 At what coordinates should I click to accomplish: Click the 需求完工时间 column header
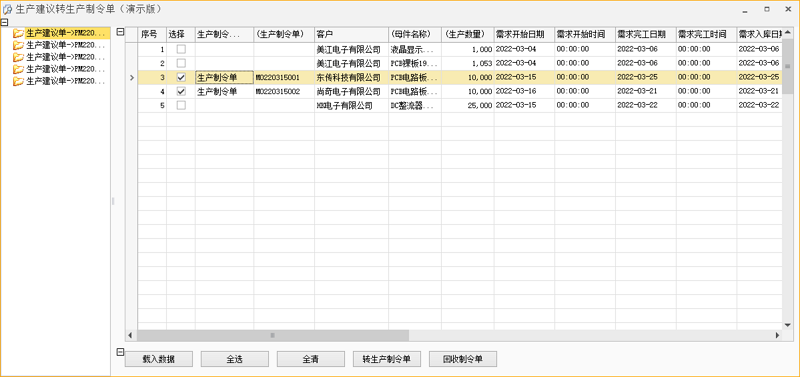tap(707, 35)
